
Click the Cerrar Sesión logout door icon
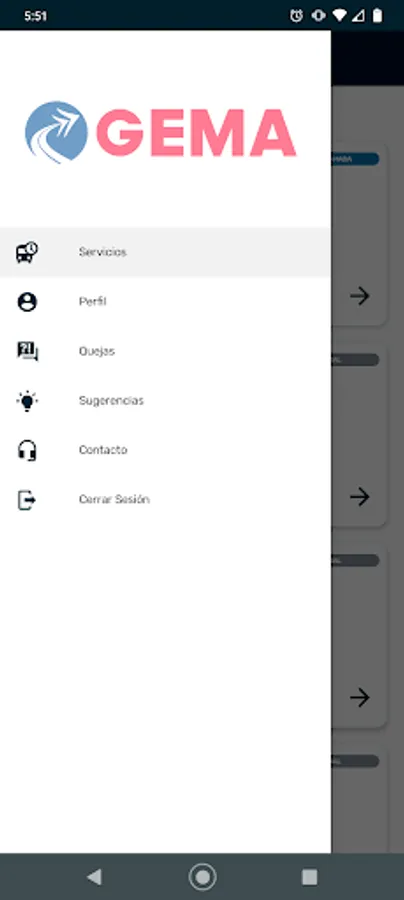pyautogui.click(x=27, y=499)
